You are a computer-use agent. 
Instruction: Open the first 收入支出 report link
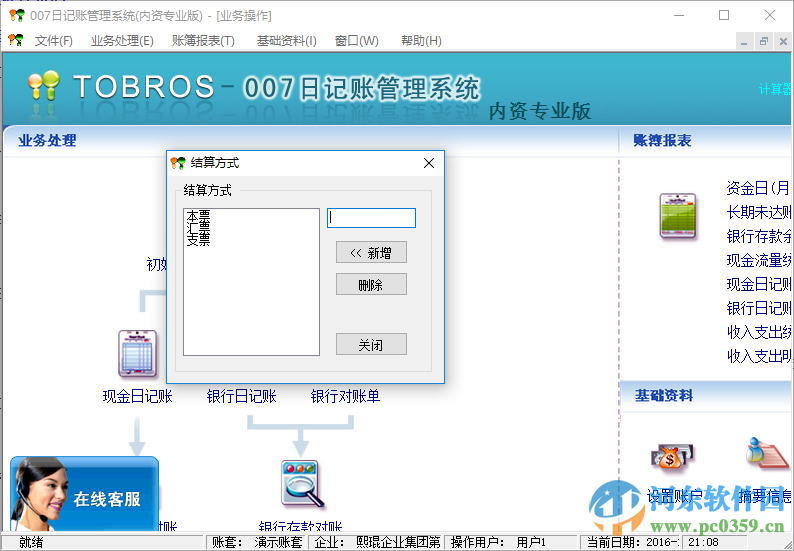pyautogui.click(x=759, y=332)
